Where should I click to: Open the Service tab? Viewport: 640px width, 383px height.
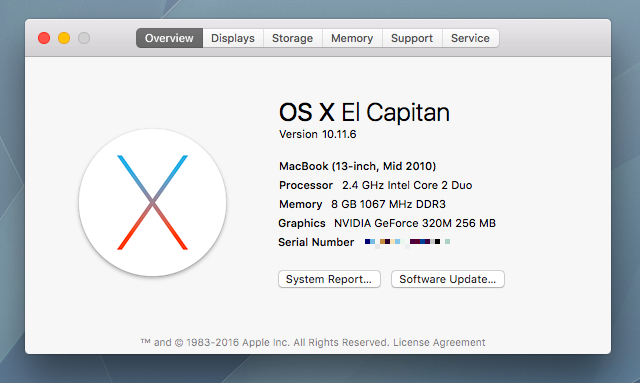coord(470,38)
